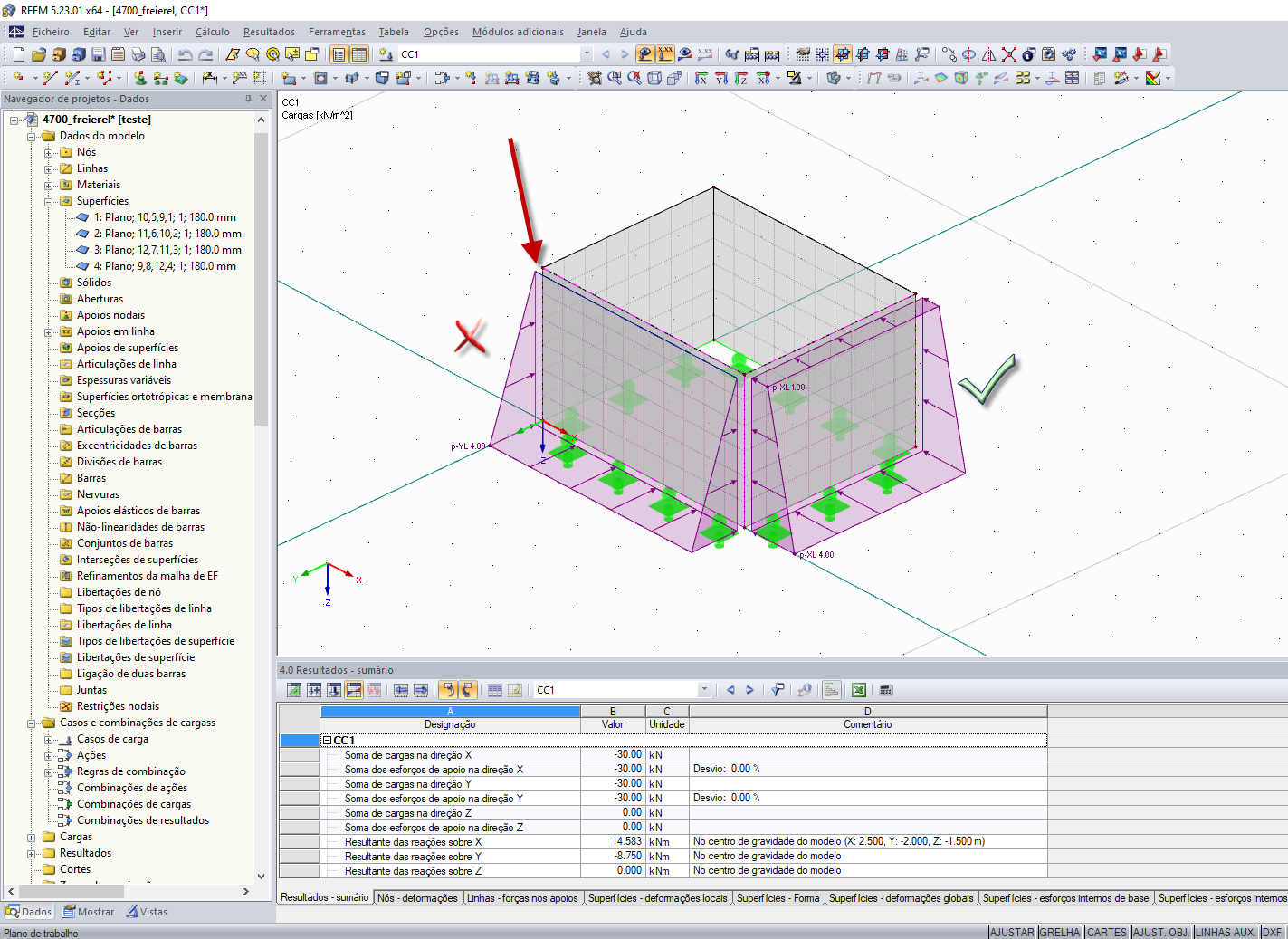The image size is (1288, 939).
Task: Switch to Linhas - forças nos apoios tab
Action: 522,898
